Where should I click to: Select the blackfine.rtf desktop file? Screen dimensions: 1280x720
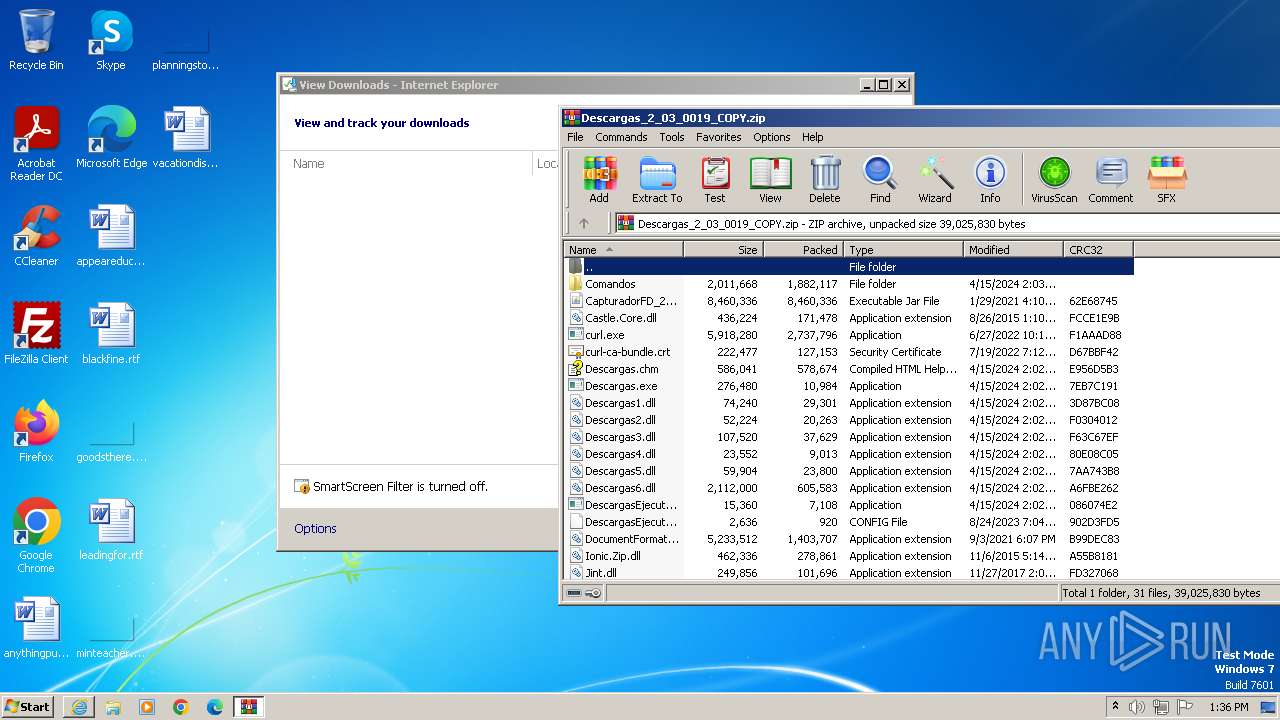pyautogui.click(x=111, y=334)
